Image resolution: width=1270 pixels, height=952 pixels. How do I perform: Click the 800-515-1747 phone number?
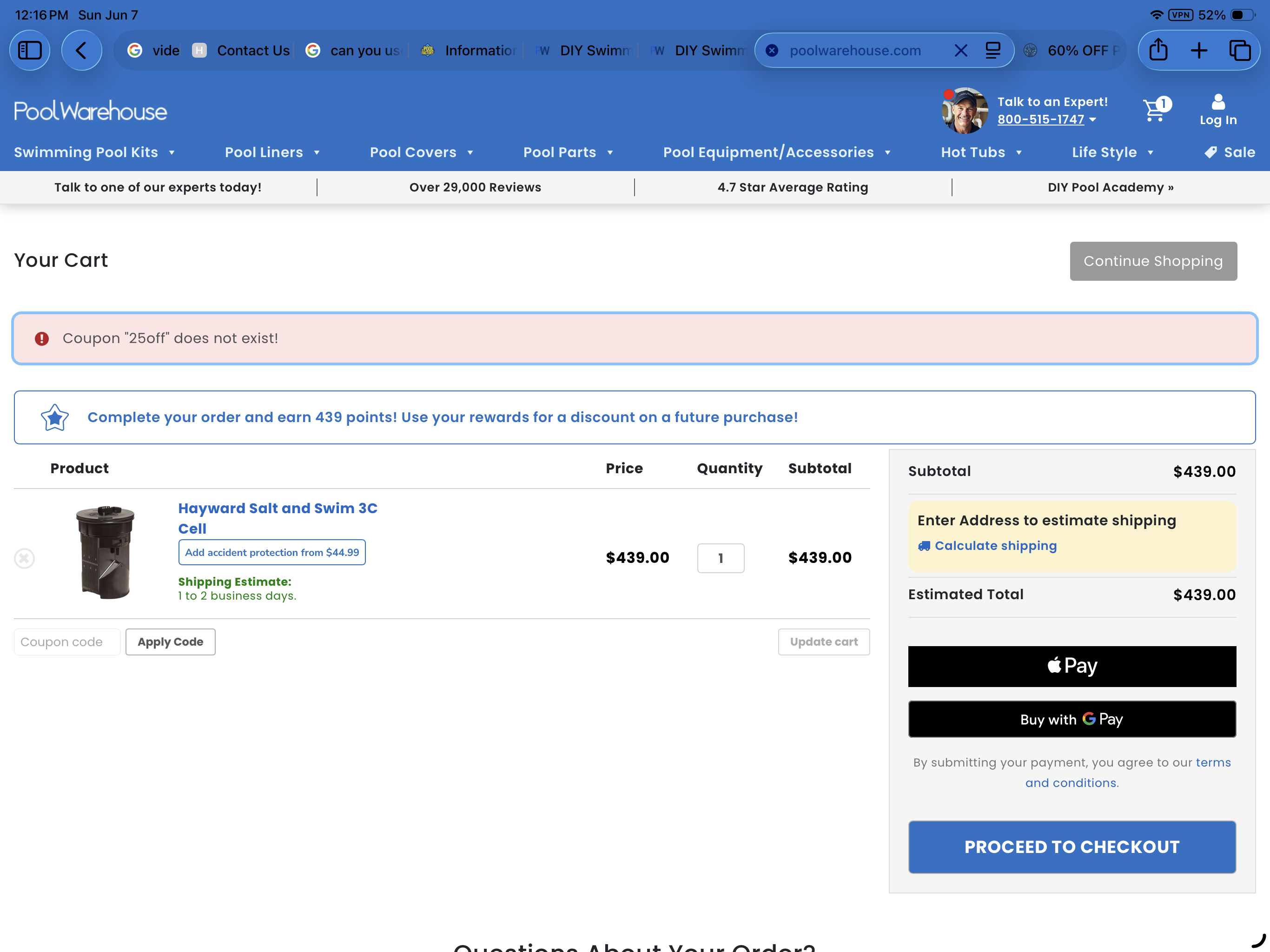[x=1040, y=119]
